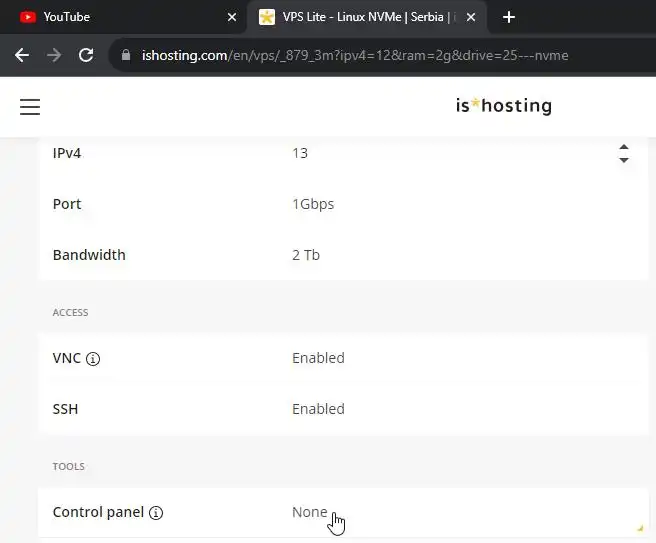The height and width of the screenshot is (543, 656).
Task: Go forward in browser history
Action: (x=54, y=55)
